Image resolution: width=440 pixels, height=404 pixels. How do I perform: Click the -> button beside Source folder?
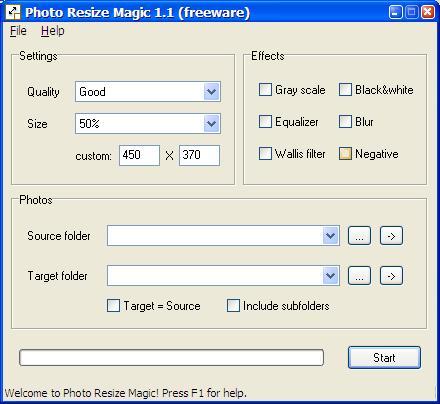pos(391,236)
